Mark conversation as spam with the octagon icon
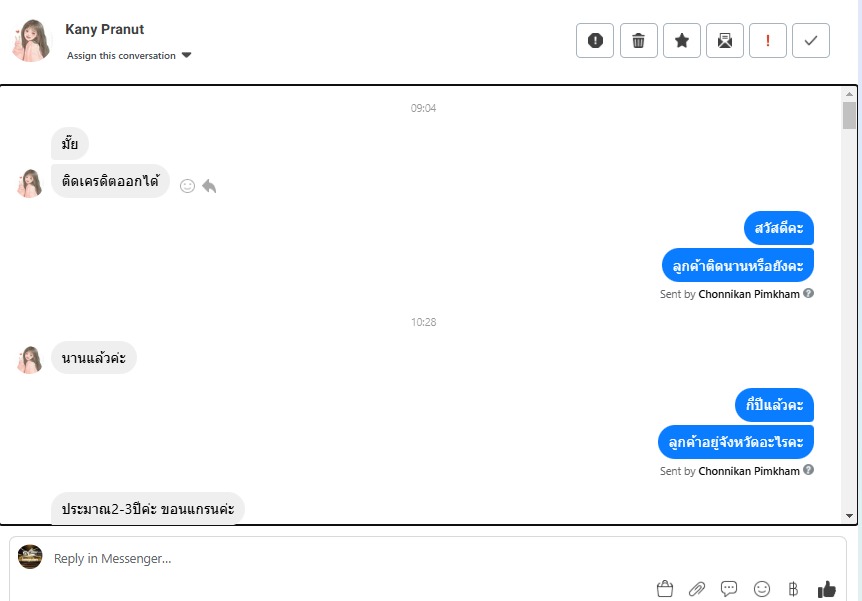Viewport: 862px width, 601px height. [x=595, y=41]
